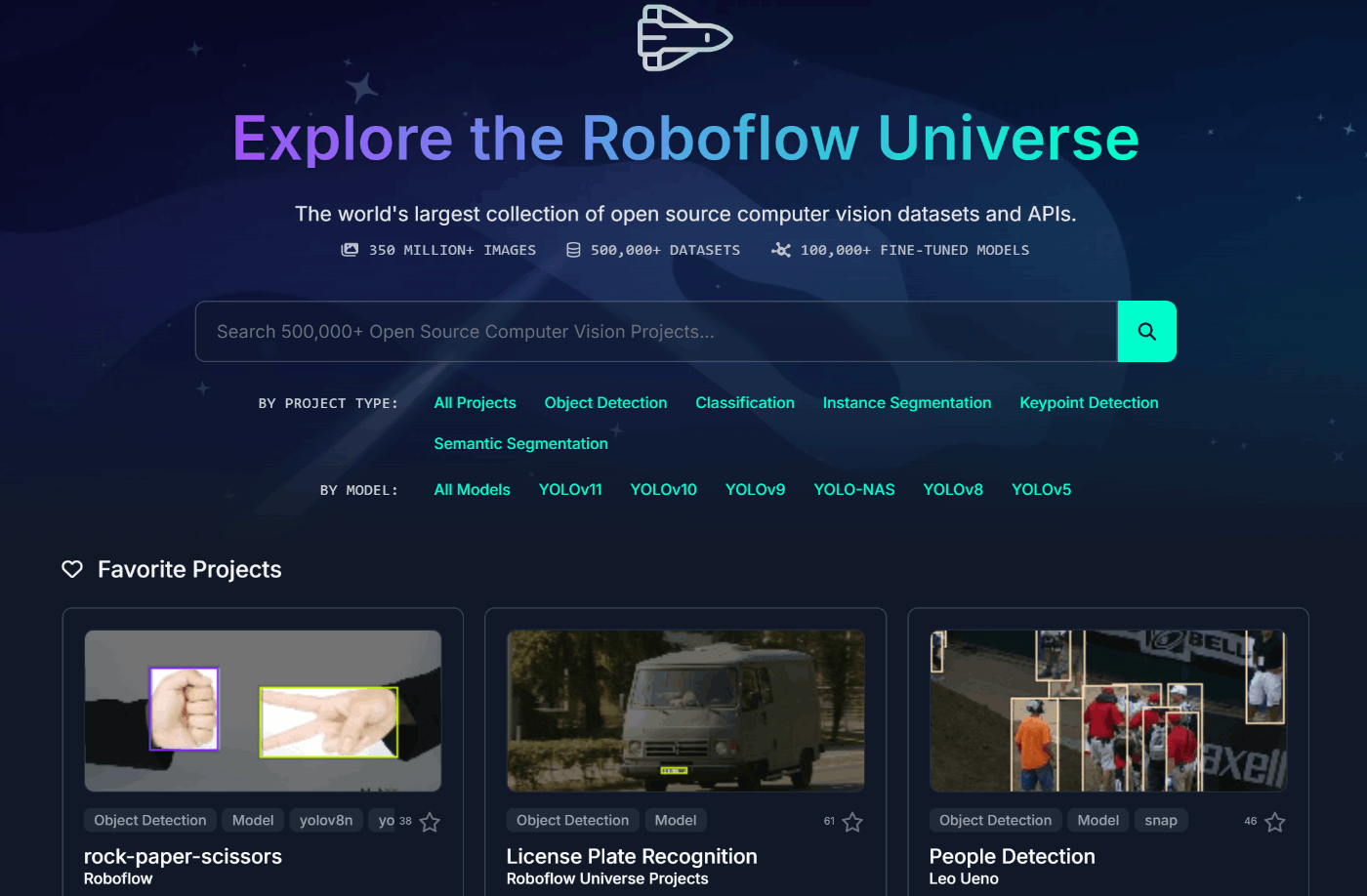The width and height of the screenshot is (1367, 896).
Task: Select the YOLOv8 model filter
Action: (953, 490)
